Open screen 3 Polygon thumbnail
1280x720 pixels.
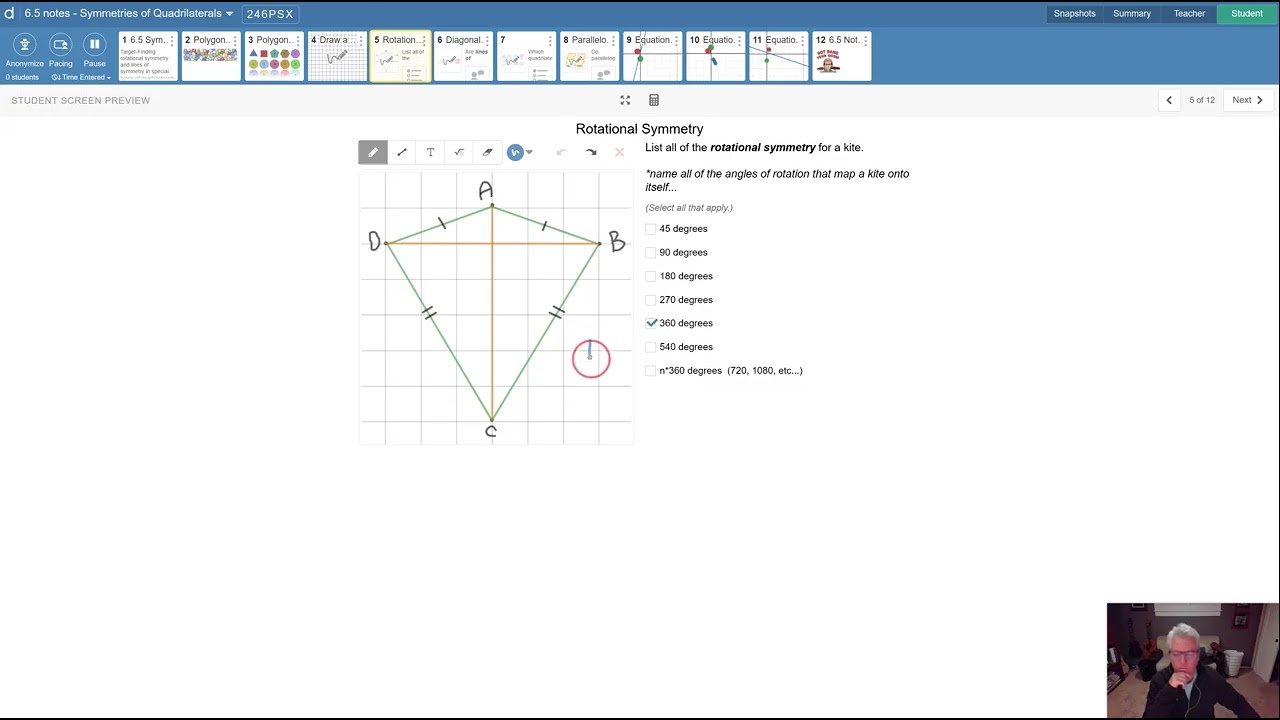[274, 56]
